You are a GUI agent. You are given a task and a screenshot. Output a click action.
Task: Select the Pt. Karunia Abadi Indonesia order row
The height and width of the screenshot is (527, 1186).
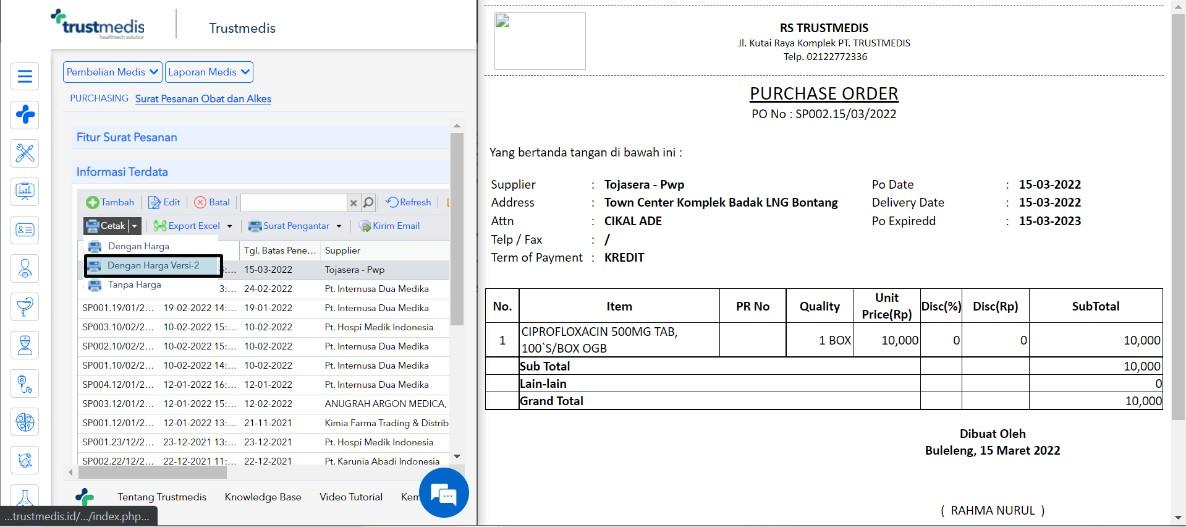pos(263,461)
